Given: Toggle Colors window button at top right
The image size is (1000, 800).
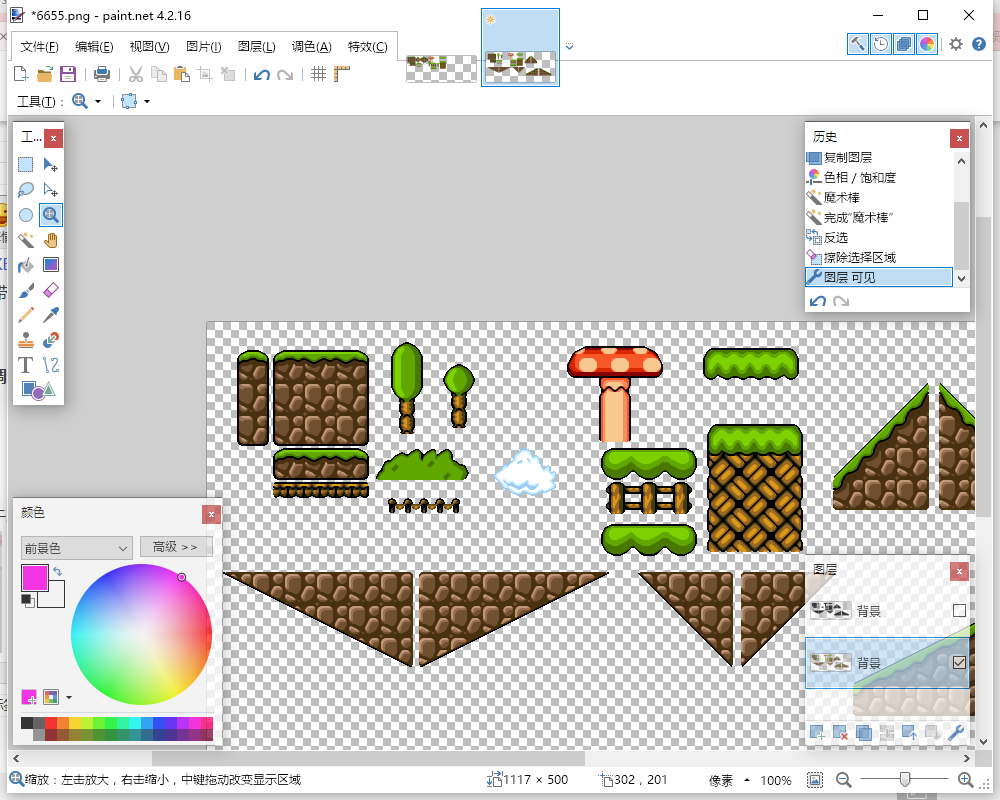Looking at the screenshot, I should 927,44.
